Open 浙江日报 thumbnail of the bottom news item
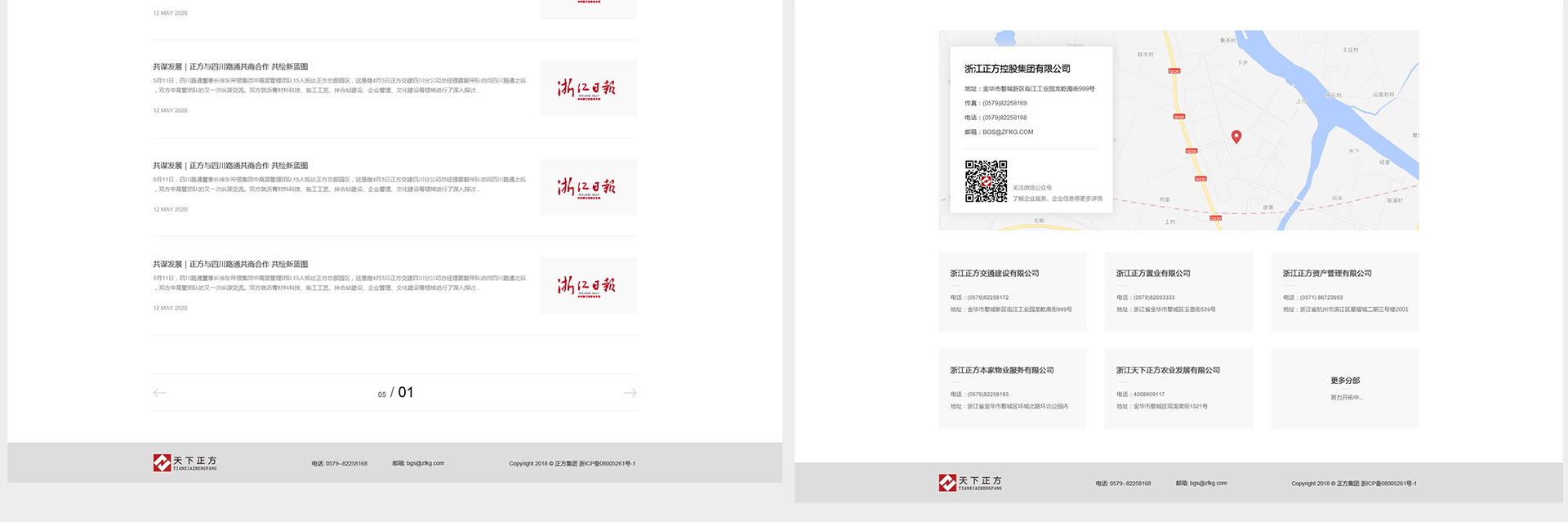 pyautogui.click(x=588, y=286)
